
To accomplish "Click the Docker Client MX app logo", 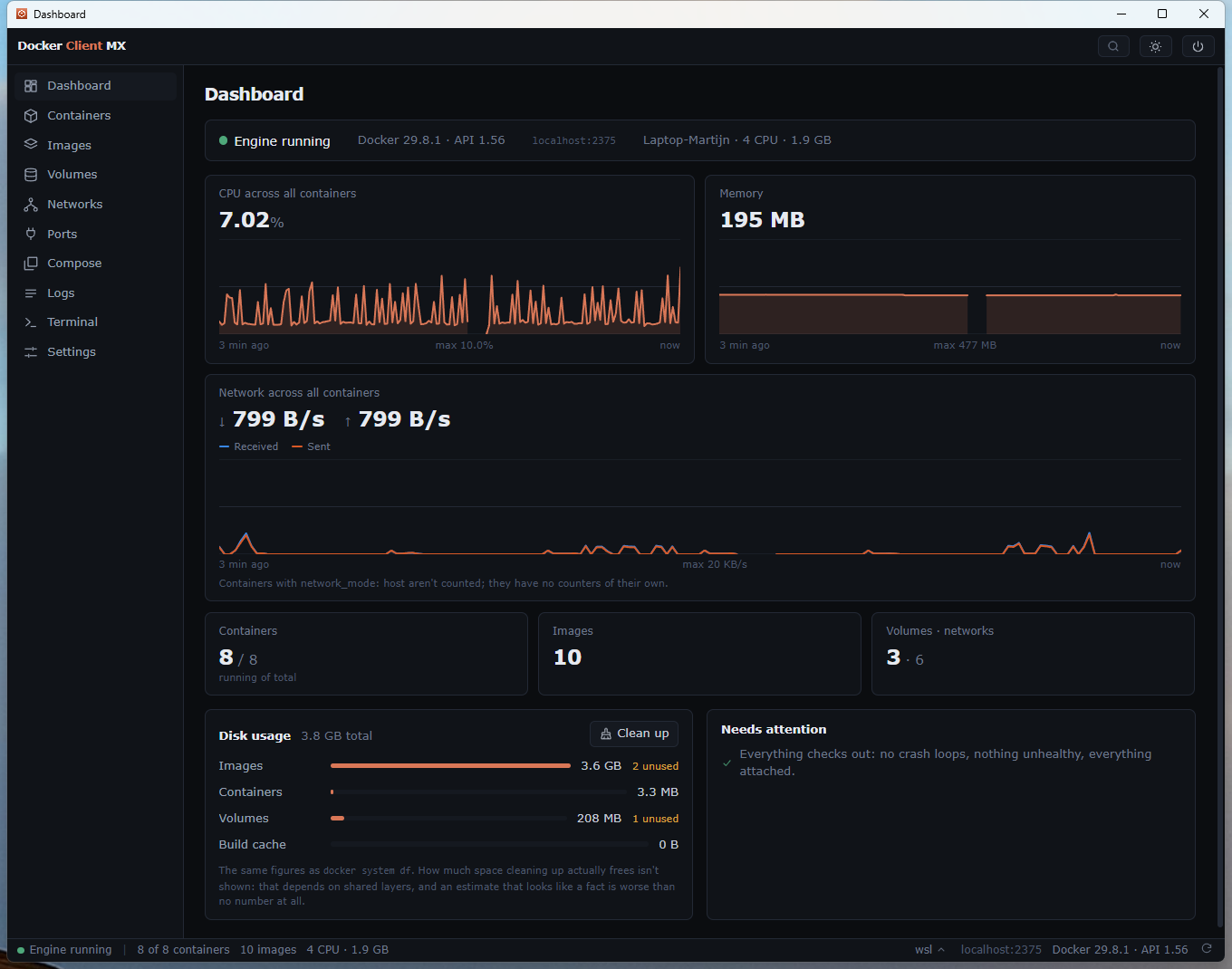I will click(x=72, y=46).
